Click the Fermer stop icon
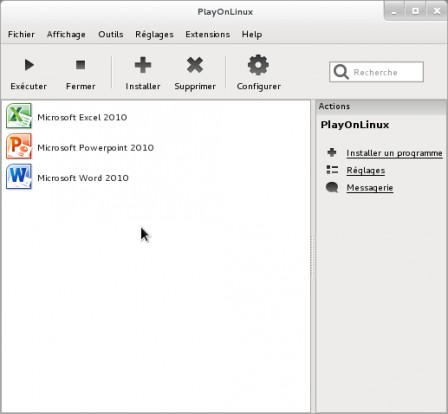Image resolution: width=448 pixels, height=414 pixels. tap(80, 65)
